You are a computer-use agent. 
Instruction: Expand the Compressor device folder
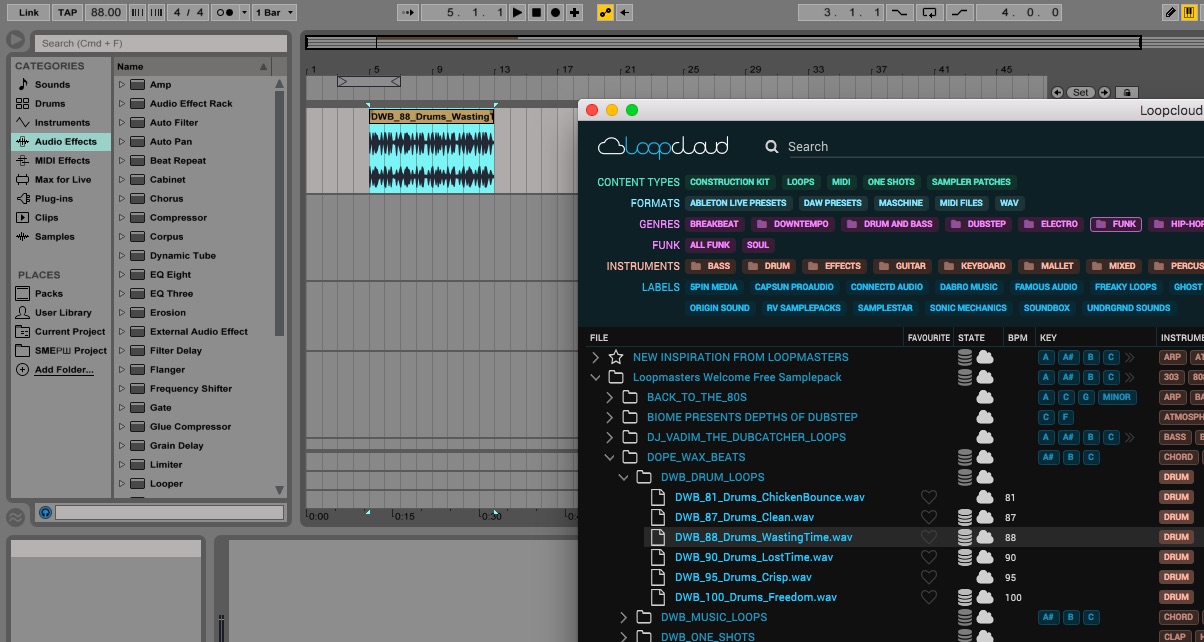[x=122, y=218]
